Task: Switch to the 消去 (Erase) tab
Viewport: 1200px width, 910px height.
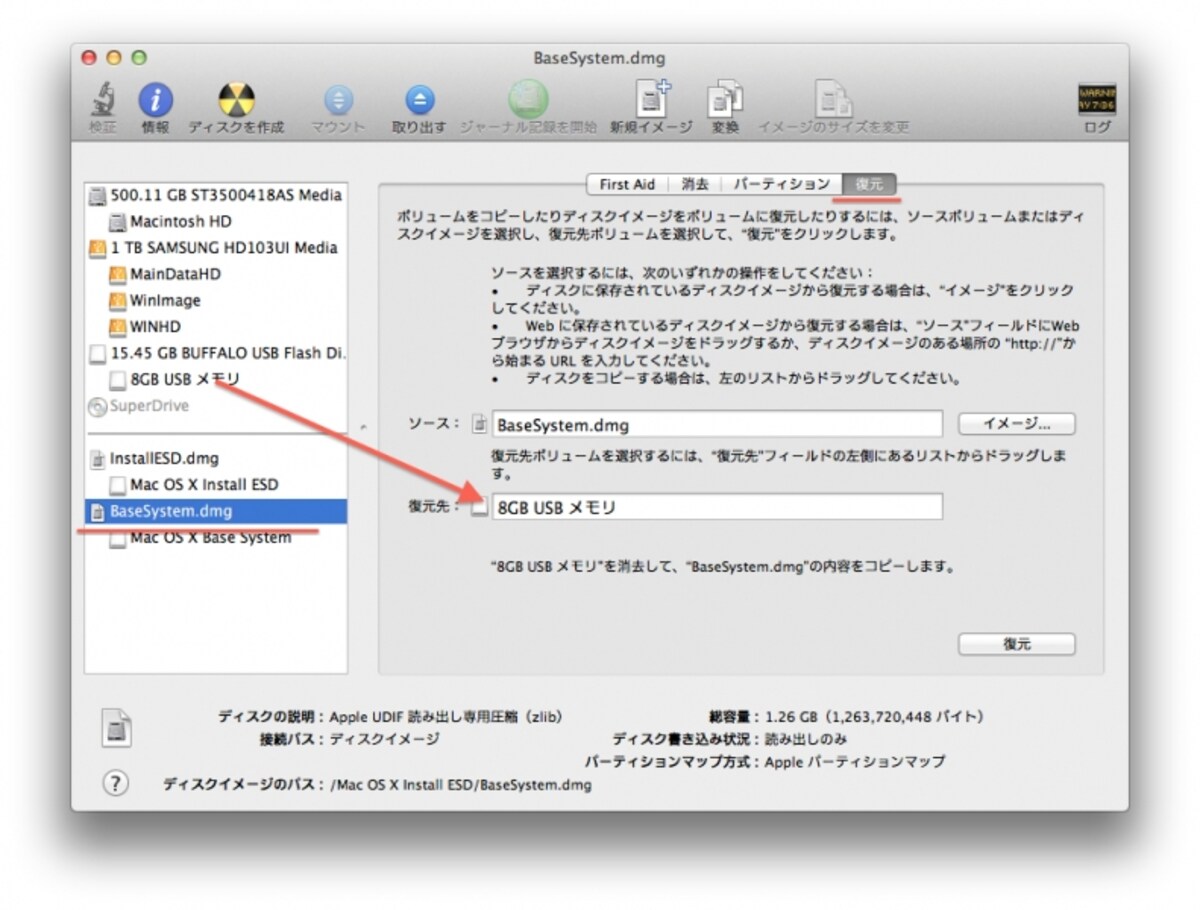Action: 695,184
